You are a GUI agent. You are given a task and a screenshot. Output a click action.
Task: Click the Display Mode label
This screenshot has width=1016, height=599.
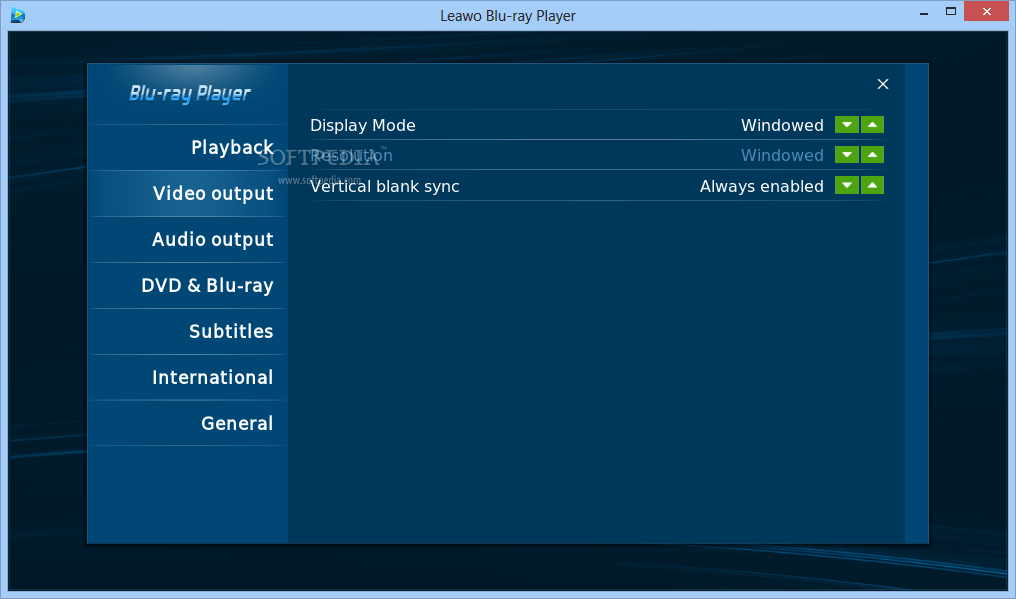(363, 125)
